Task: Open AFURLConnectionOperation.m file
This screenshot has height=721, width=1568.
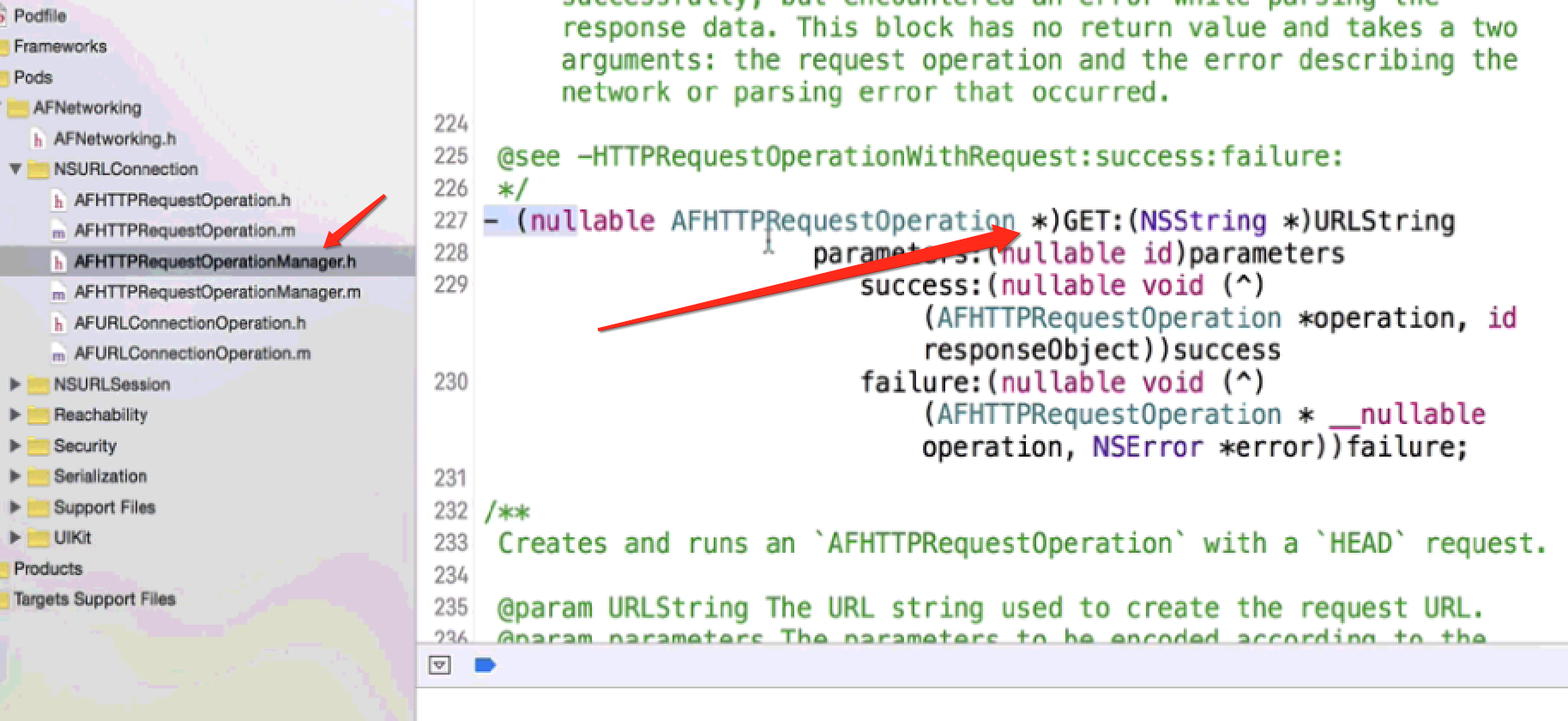Action: pyautogui.click(x=192, y=354)
